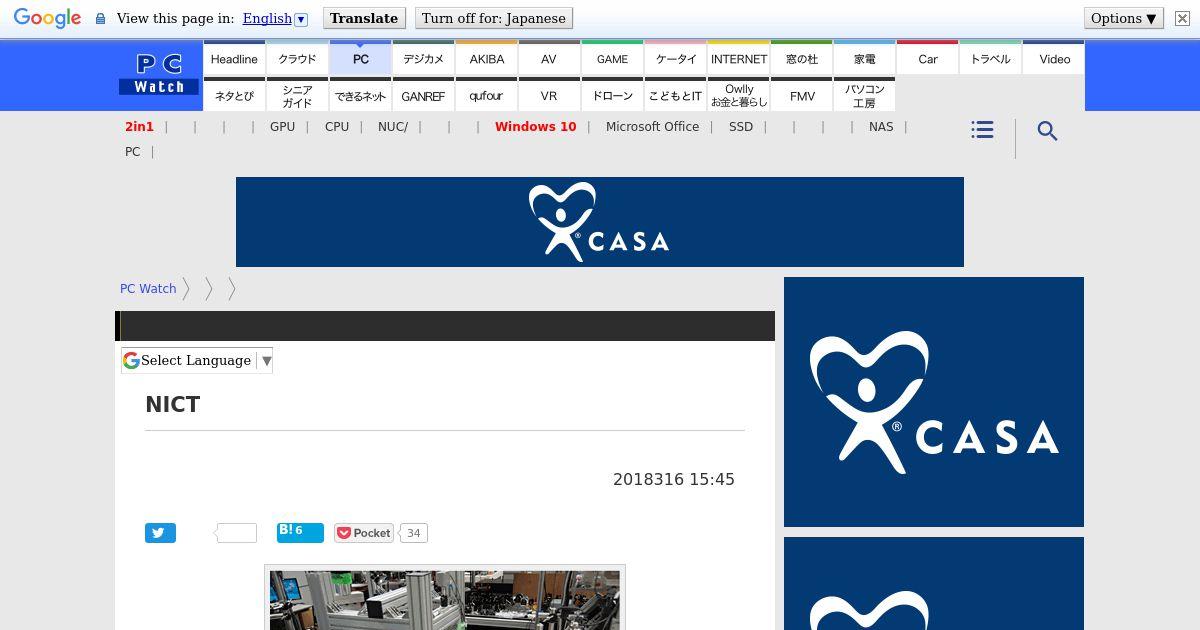Open the Video tab
The height and width of the screenshot is (630, 1200).
(1054, 59)
